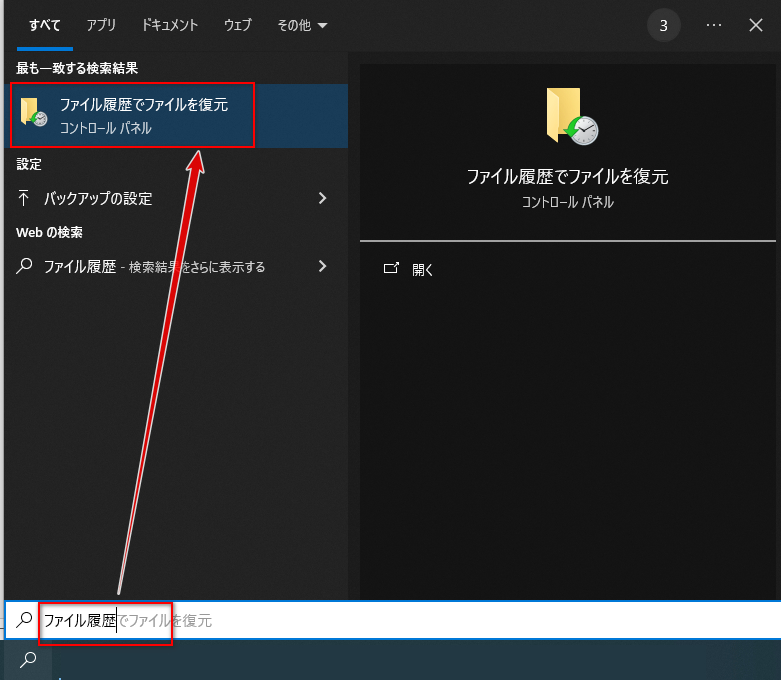Select the ウェブ tab

point(238,25)
